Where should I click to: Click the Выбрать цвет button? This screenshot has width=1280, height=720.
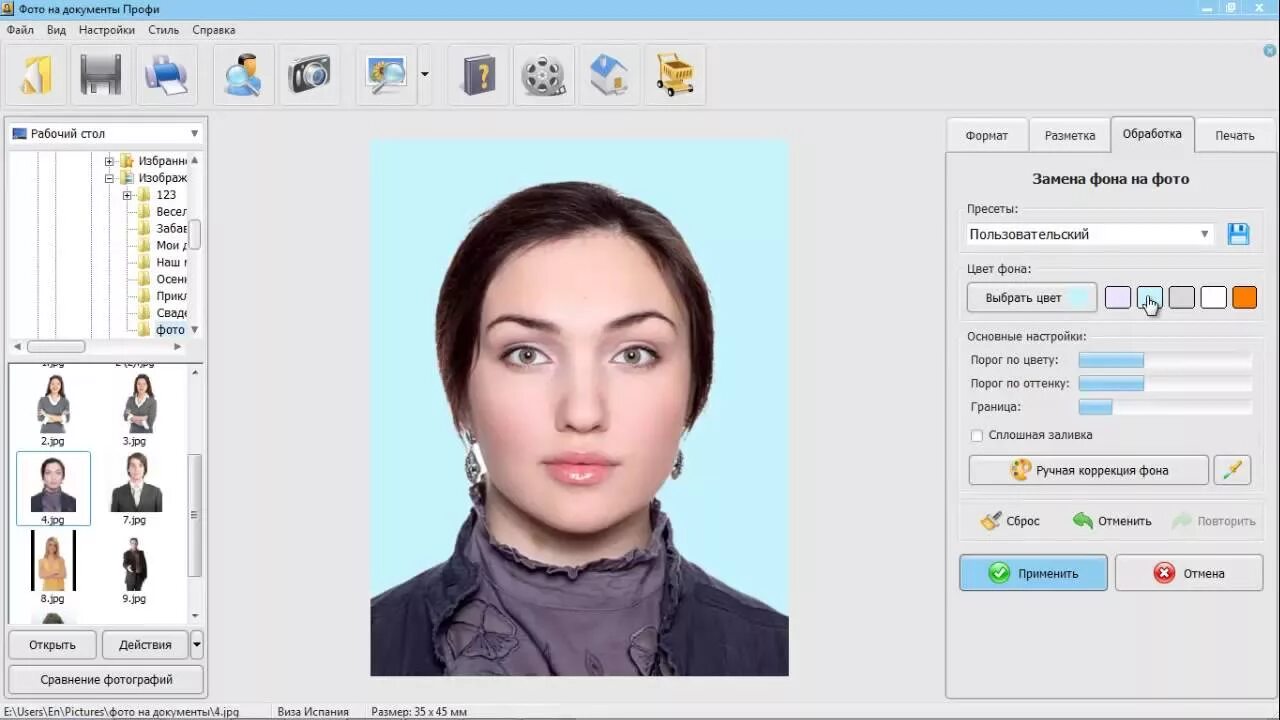tap(1031, 298)
